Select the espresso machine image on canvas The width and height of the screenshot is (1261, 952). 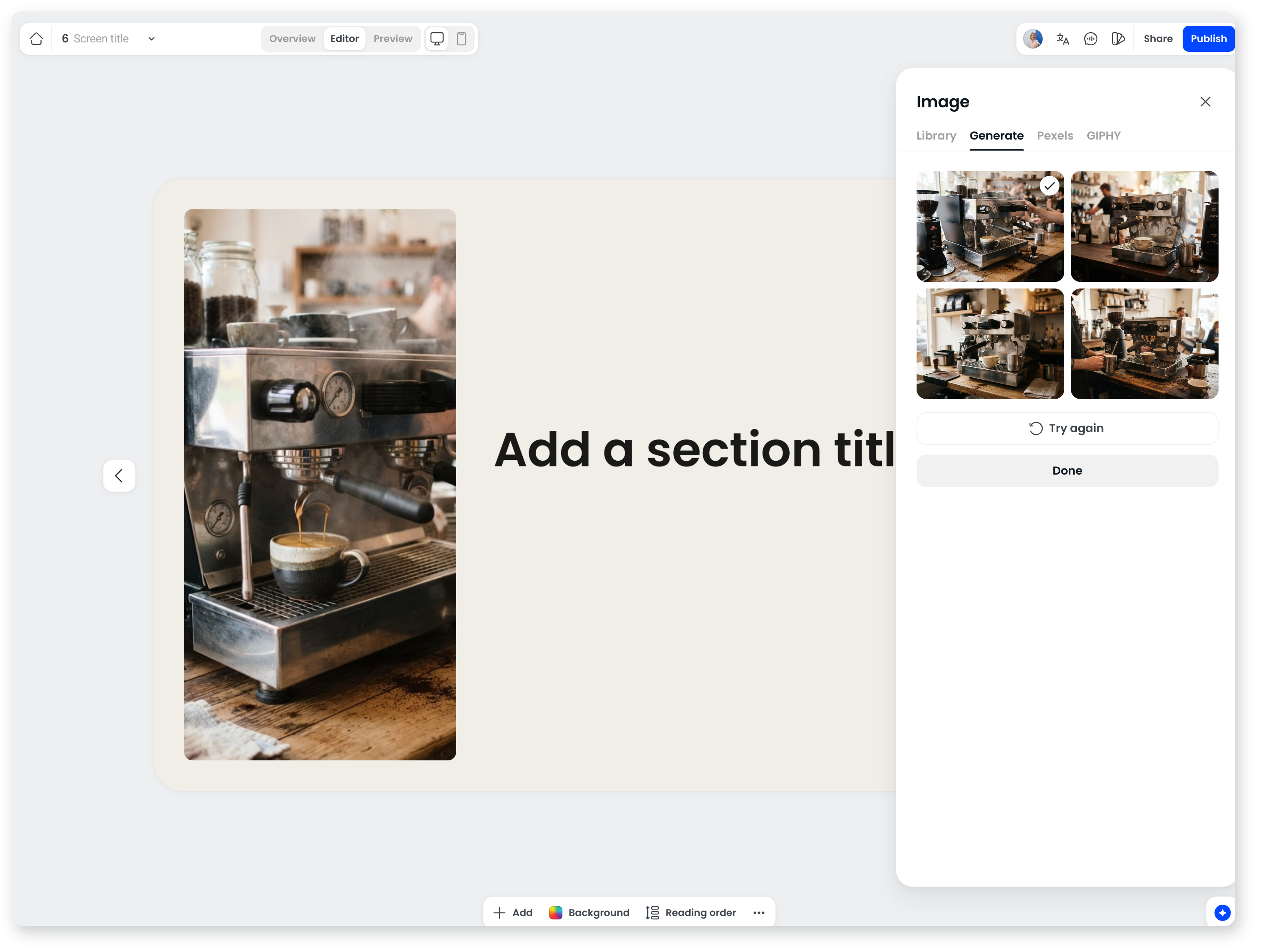point(320,485)
